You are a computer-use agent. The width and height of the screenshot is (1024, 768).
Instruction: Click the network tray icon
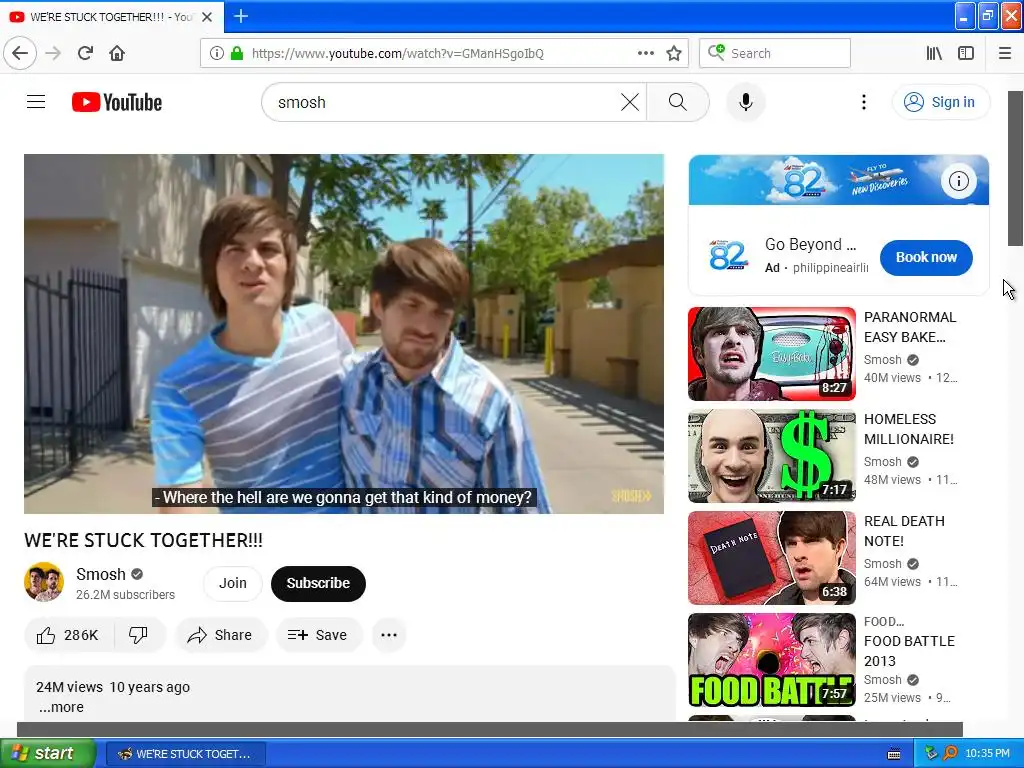click(931, 753)
